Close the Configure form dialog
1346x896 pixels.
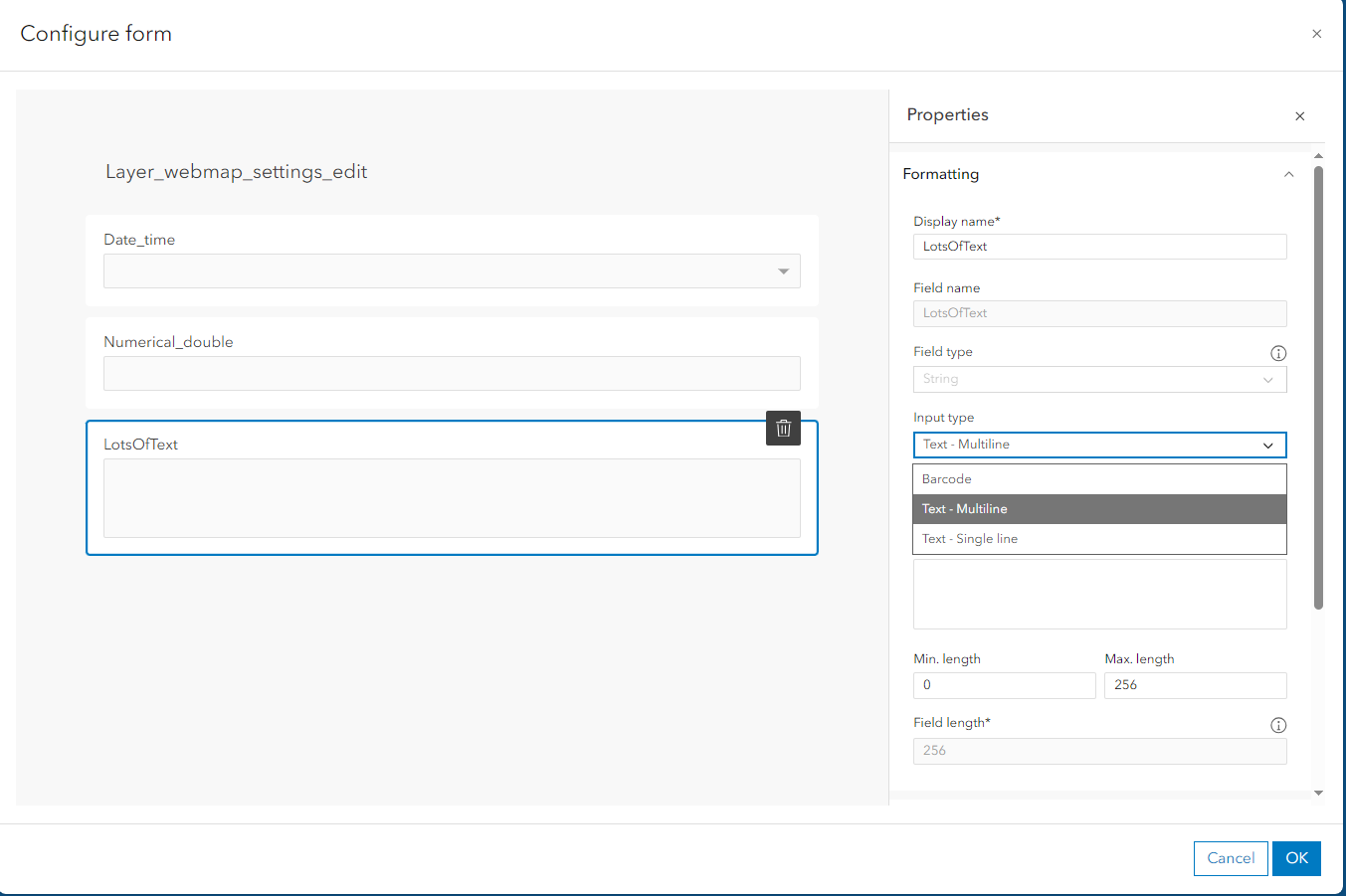point(1316,33)
